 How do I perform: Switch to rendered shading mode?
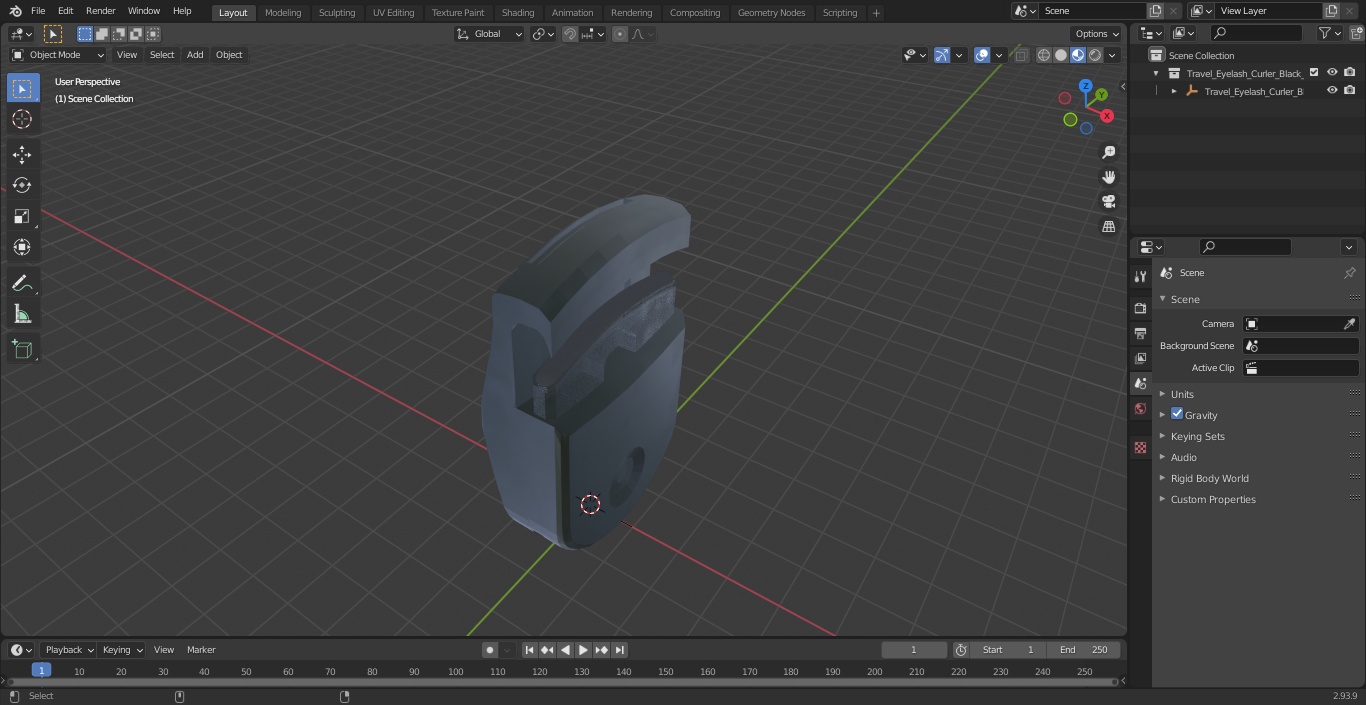point(1095,55)
